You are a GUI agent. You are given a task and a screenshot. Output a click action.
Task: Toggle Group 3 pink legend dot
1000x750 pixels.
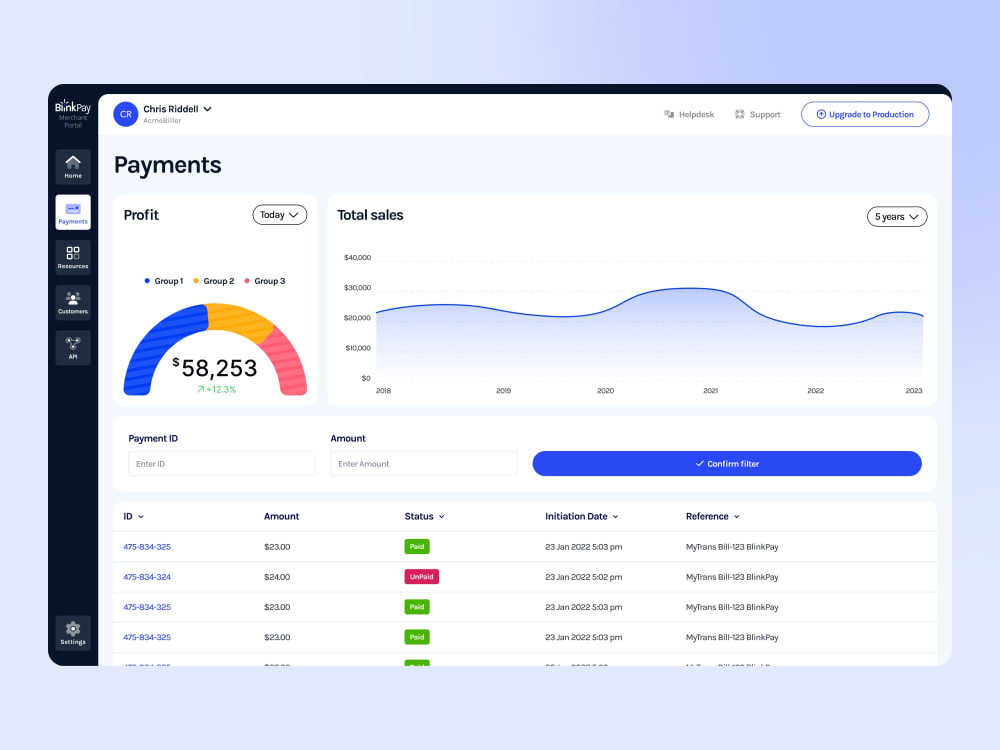click(247, 281)
